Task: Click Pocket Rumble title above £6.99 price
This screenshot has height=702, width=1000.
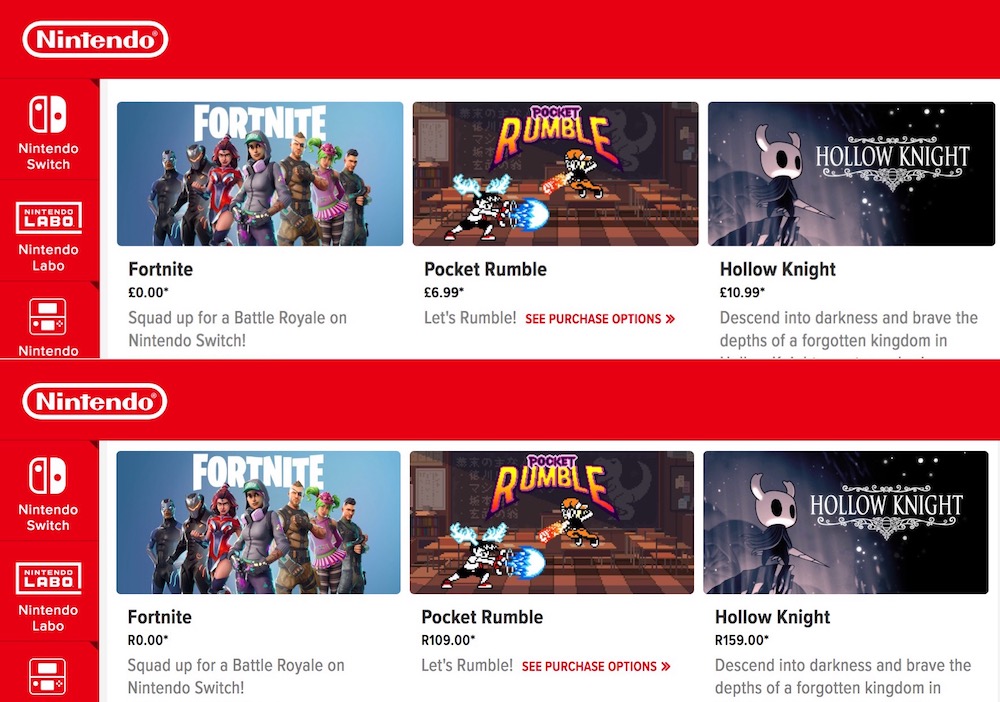Action: (x=485, y=269)
